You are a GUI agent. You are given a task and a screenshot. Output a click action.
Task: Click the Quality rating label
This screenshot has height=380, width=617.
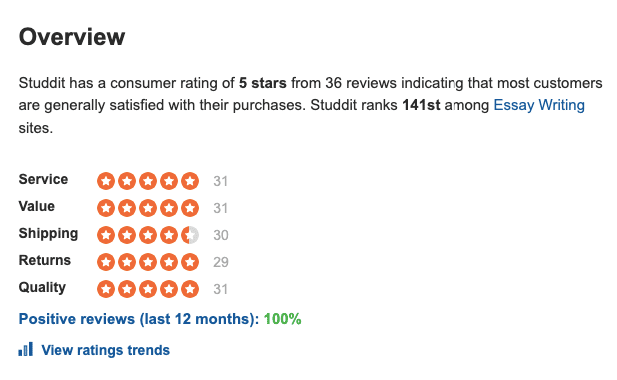[x=42, y=288]
